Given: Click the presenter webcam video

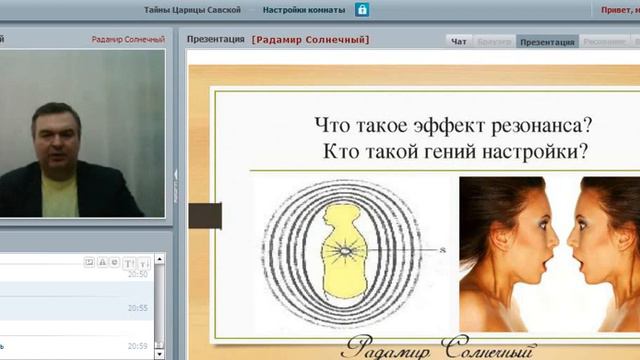Looking at the screenshot, I should (82, 133).
